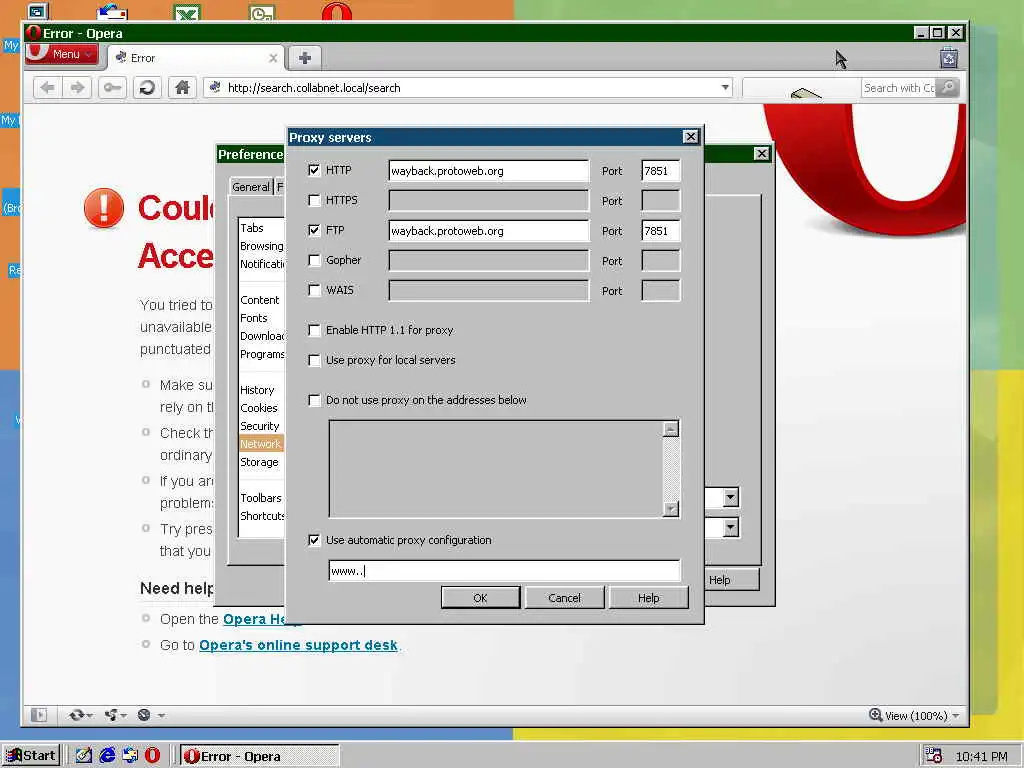Screen dimensions: 1024x768
Task: Add a new tab with plus button
Action: click(304, 57)
